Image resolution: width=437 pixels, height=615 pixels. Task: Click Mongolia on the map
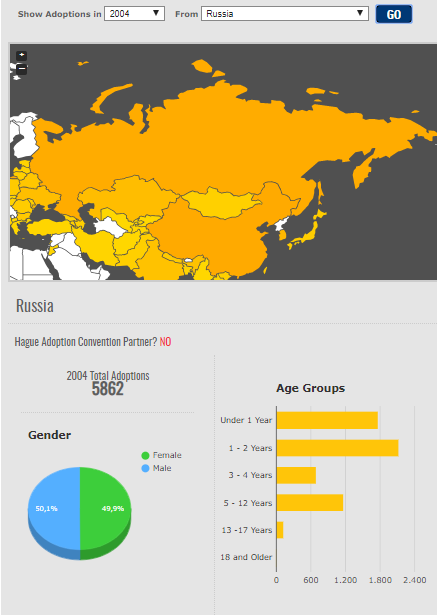(x=220, y=202)
